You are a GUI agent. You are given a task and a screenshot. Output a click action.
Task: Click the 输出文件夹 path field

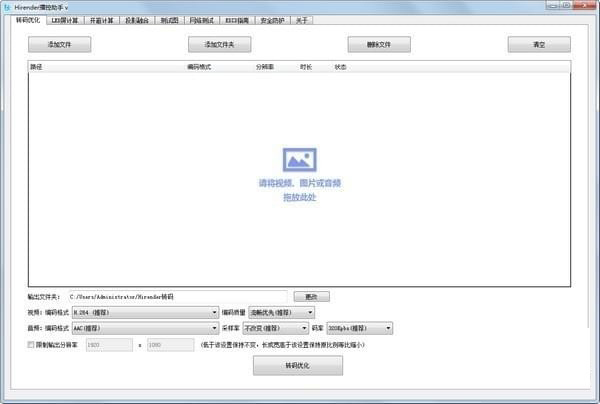(x=178, y=296)
